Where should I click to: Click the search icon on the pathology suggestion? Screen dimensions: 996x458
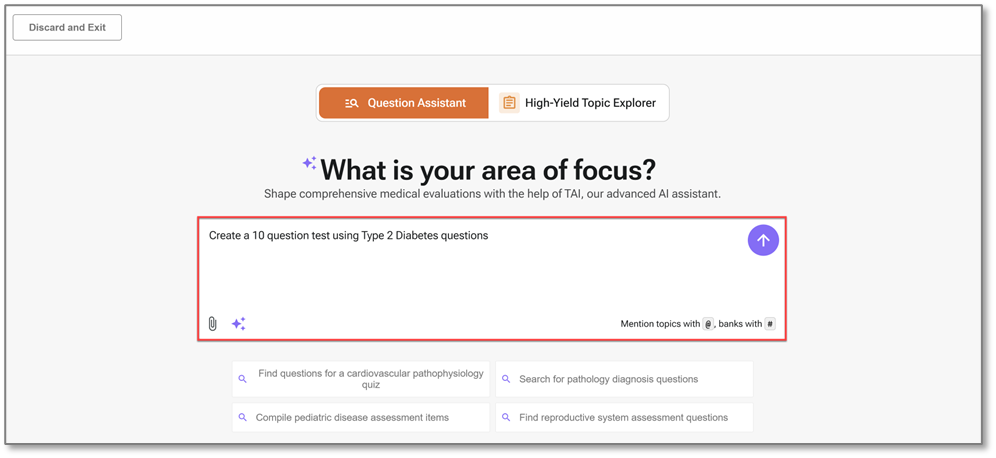coord(506,379)
